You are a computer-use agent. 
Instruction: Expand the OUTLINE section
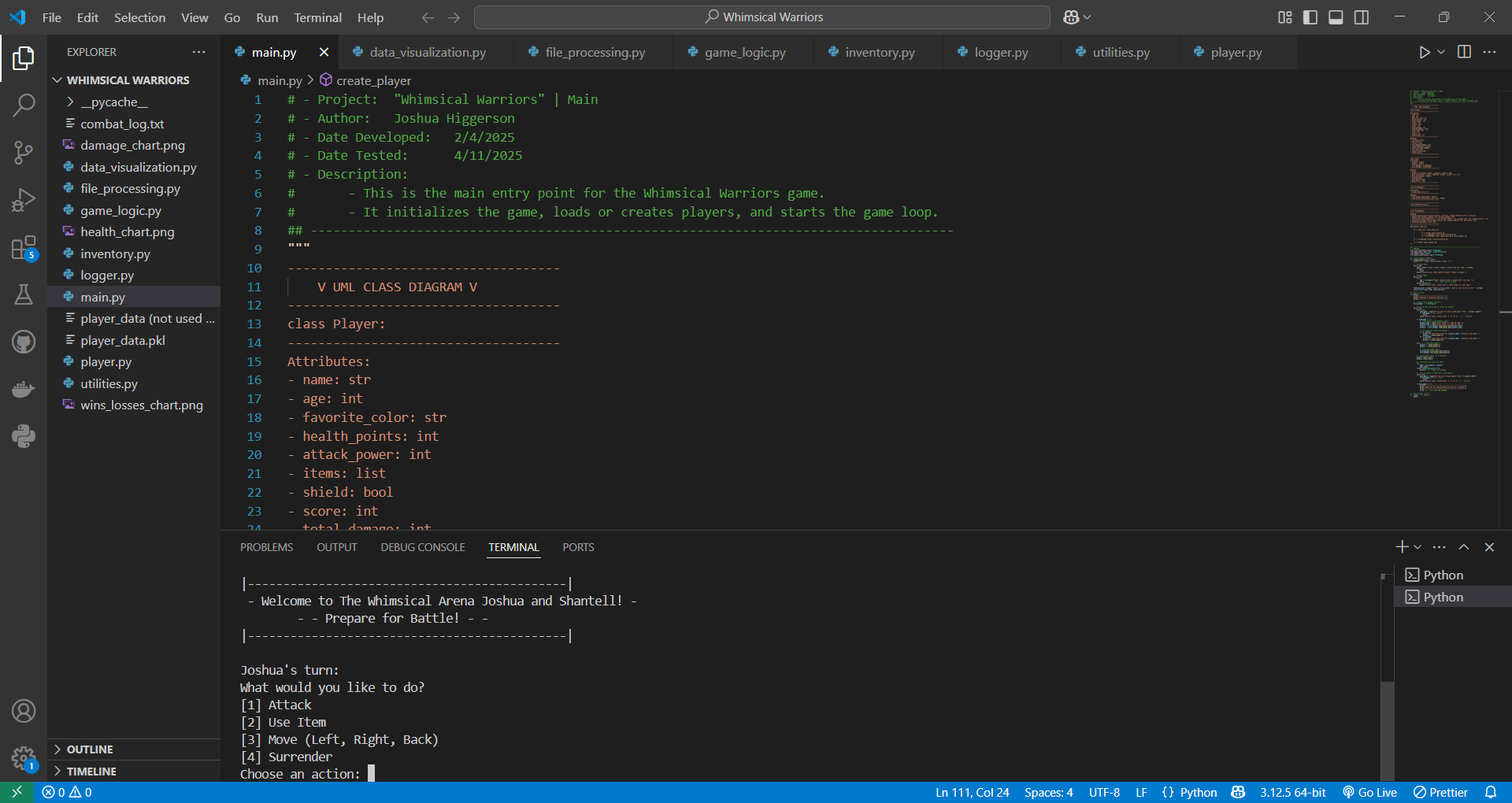[90, 749]
